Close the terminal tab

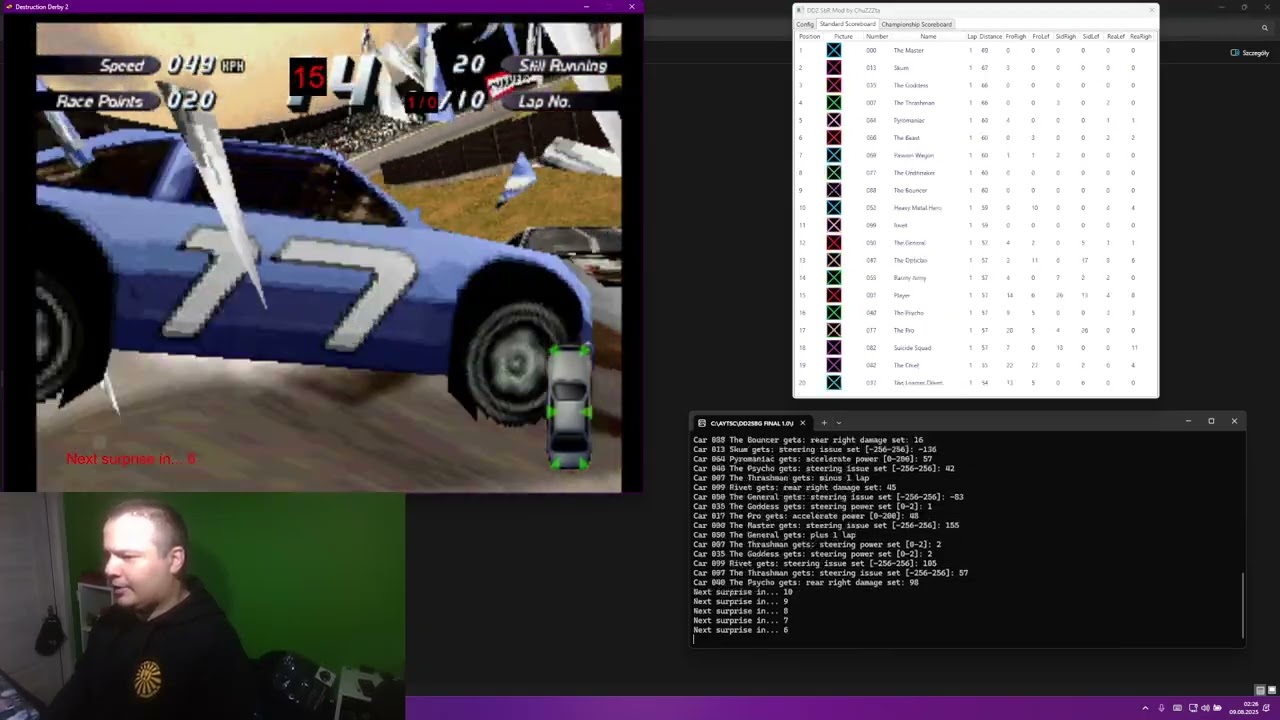click(x=802, y=423)
